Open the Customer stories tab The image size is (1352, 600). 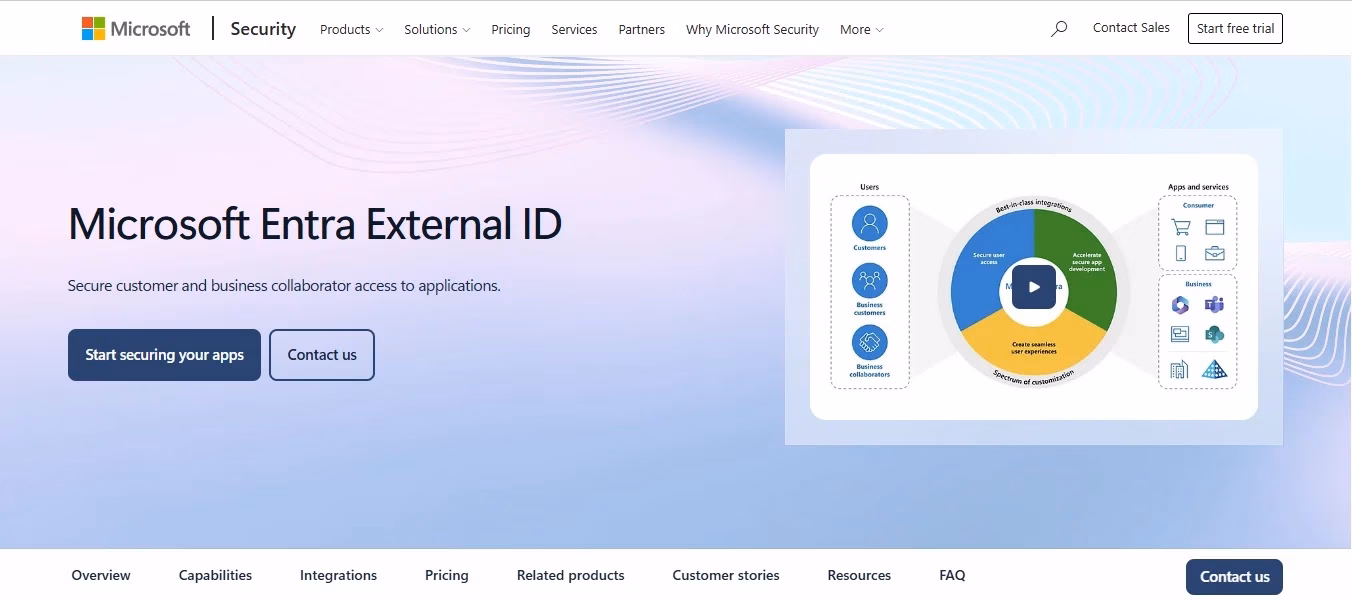click(x=726, y=575)
